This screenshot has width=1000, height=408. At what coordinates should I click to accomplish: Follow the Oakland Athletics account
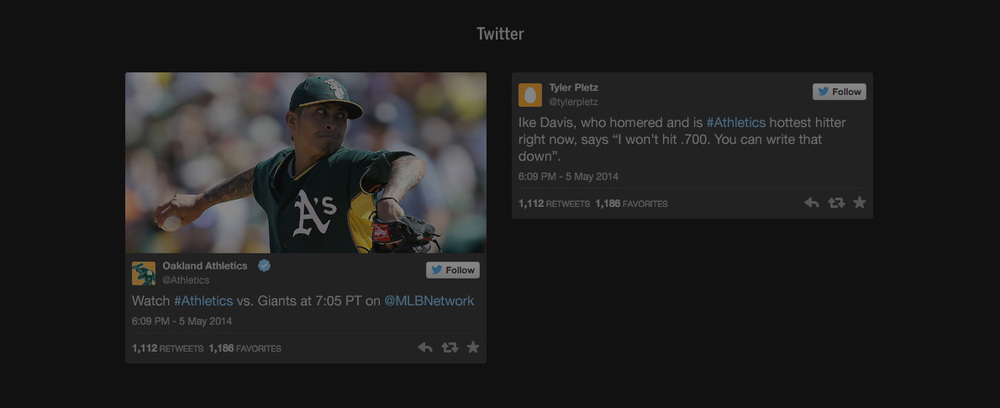coord(453,270)
